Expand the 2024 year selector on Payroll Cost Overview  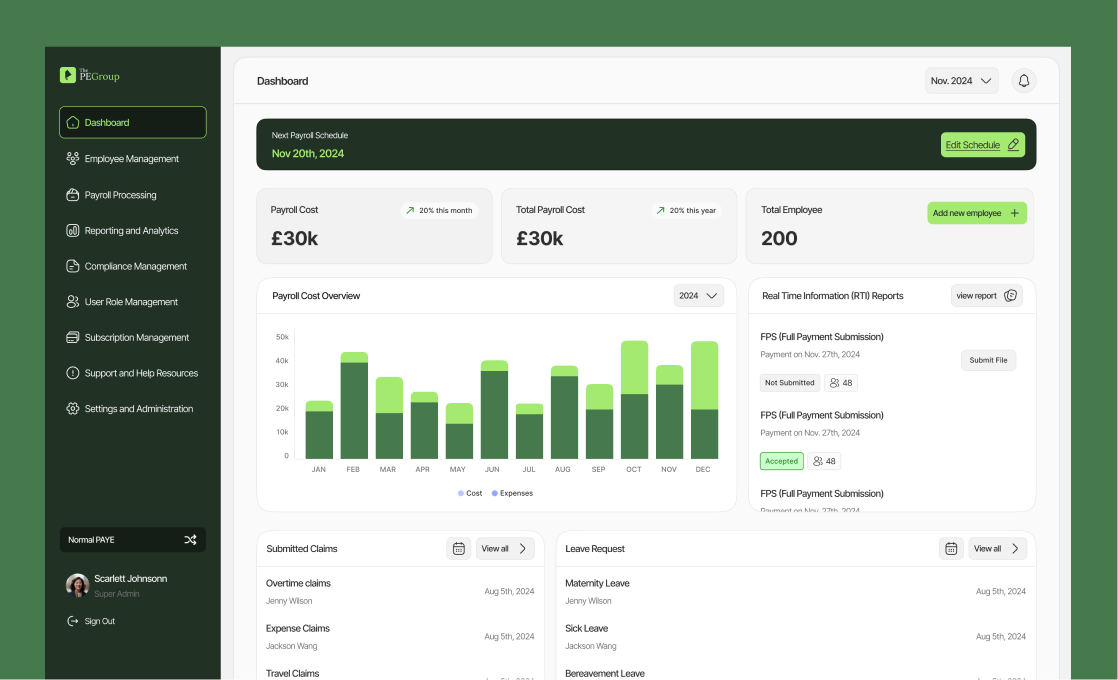coord(698,295)
